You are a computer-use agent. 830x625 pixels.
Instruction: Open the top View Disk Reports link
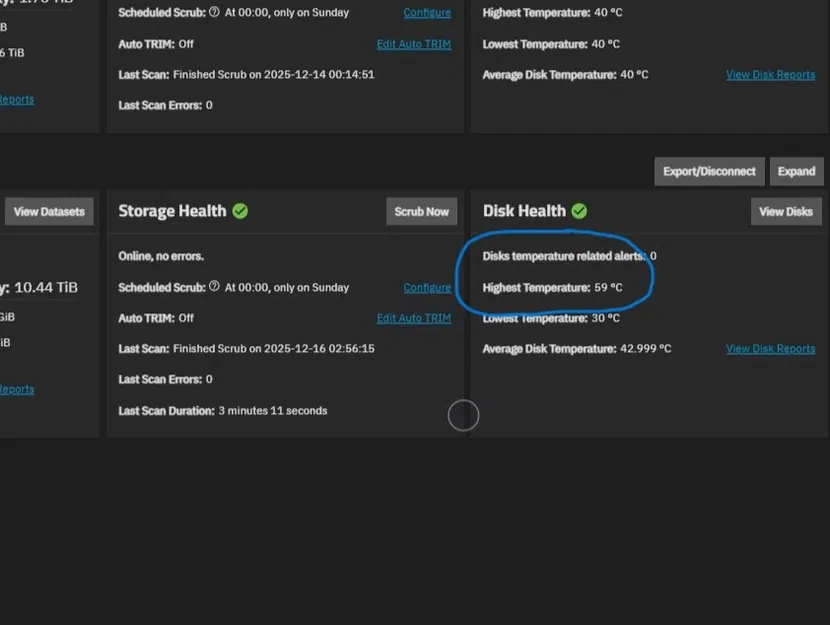coord(770,74)
